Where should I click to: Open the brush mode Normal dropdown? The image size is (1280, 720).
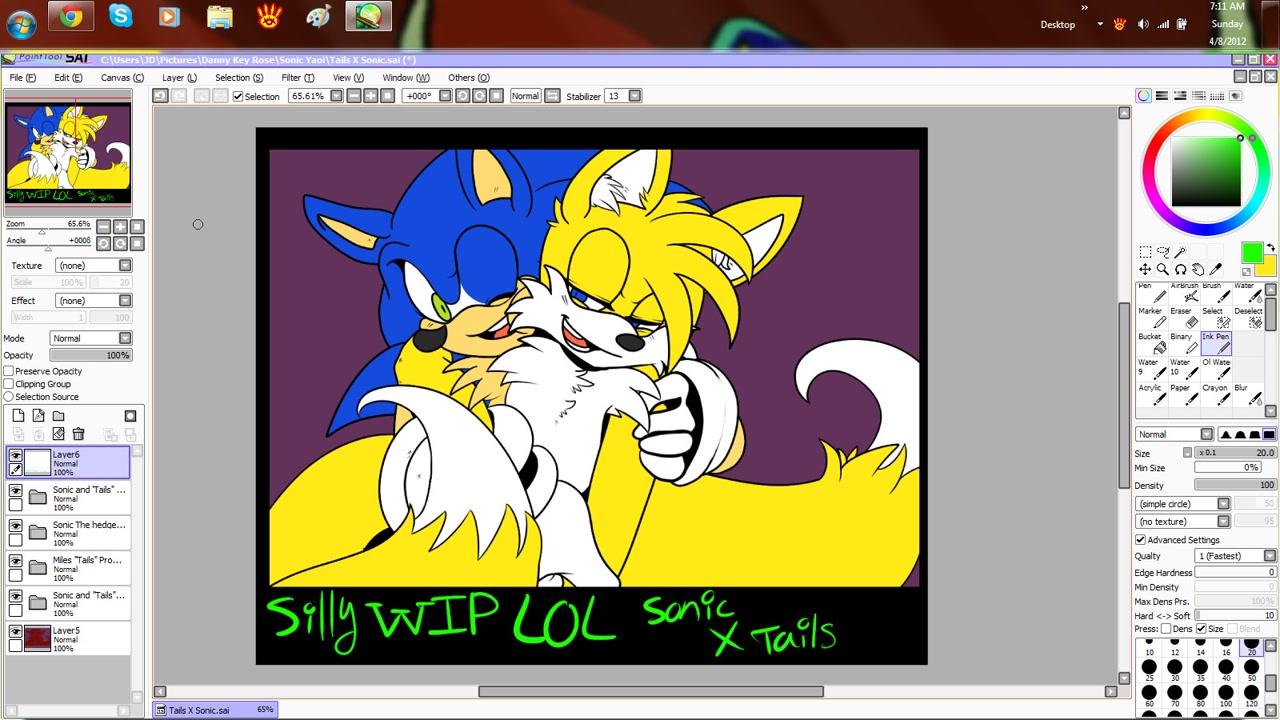tap(1175, 434)
